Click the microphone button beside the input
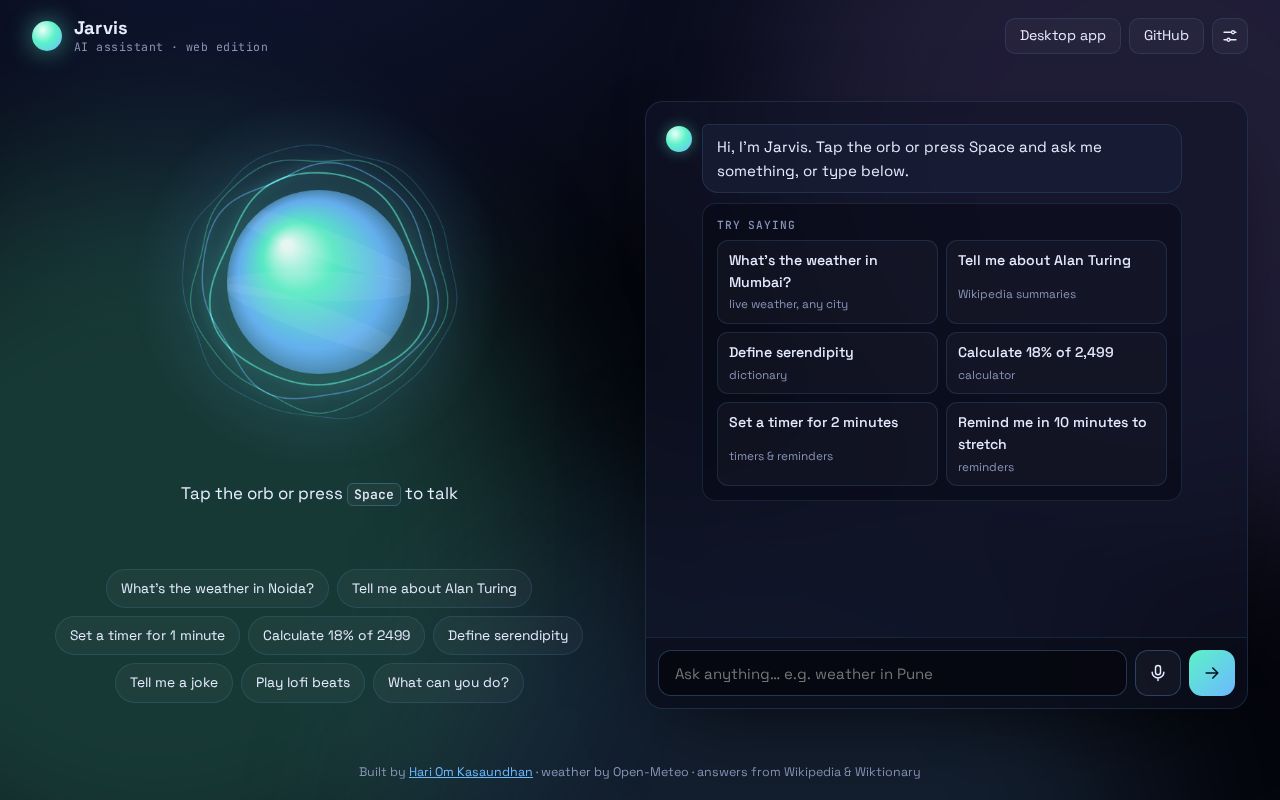Screen dimensions: 1280x800 (1158, 673)
